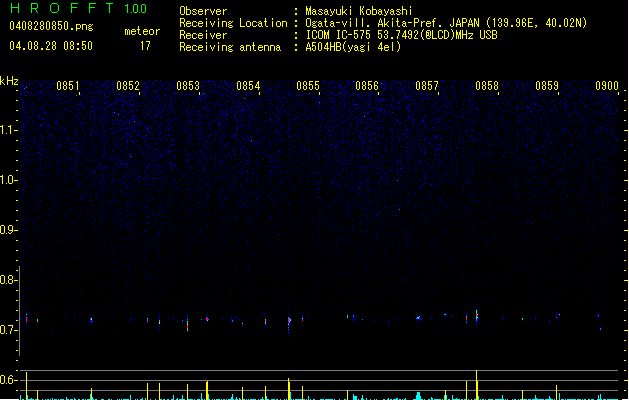Click the cyan noise bump near 0857
This screenshot has height=400, width=629.
coord(418,396)
